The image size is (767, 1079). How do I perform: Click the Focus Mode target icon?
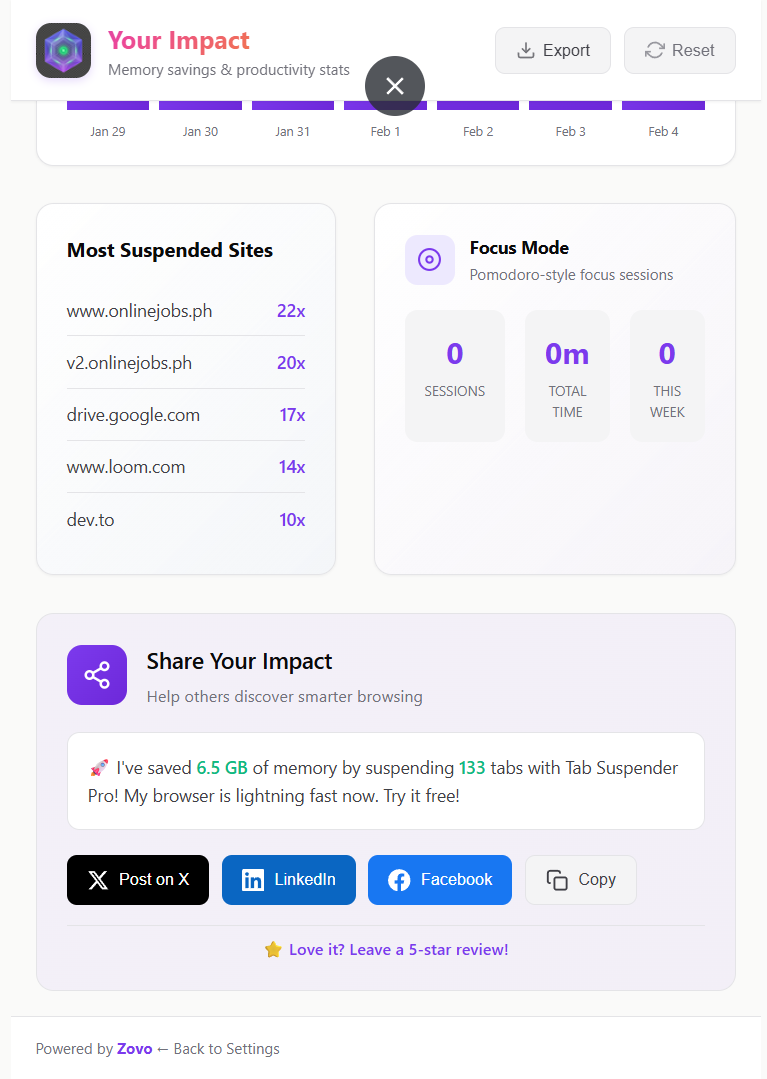coord(428,260)
